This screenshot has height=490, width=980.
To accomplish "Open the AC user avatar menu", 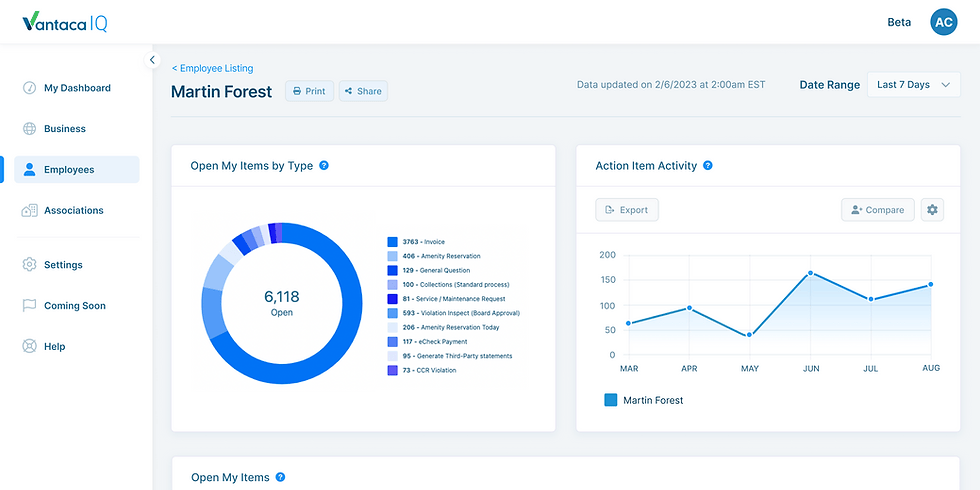I will 943,22.
